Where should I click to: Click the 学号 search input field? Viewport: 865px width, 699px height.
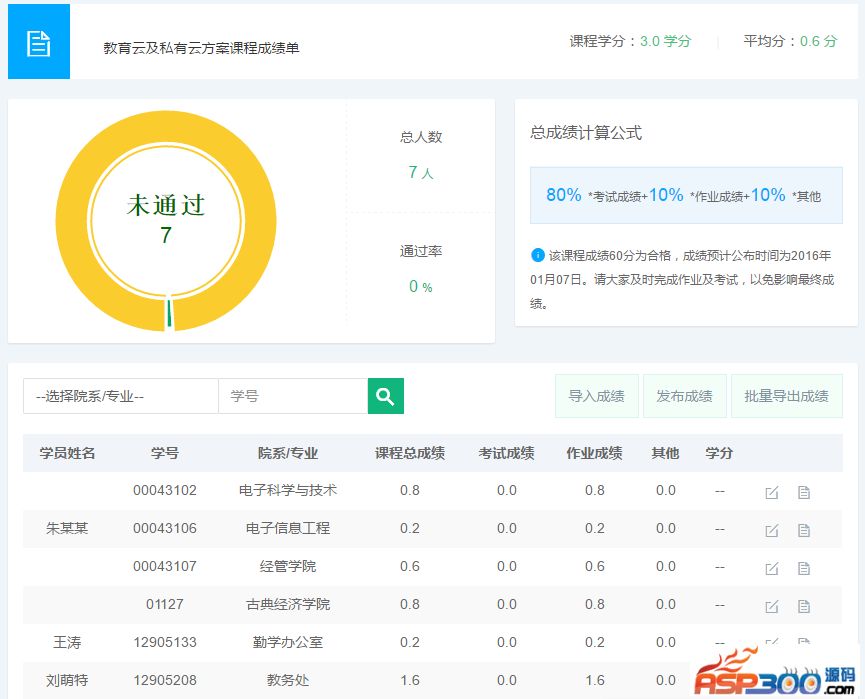[292, 396]
